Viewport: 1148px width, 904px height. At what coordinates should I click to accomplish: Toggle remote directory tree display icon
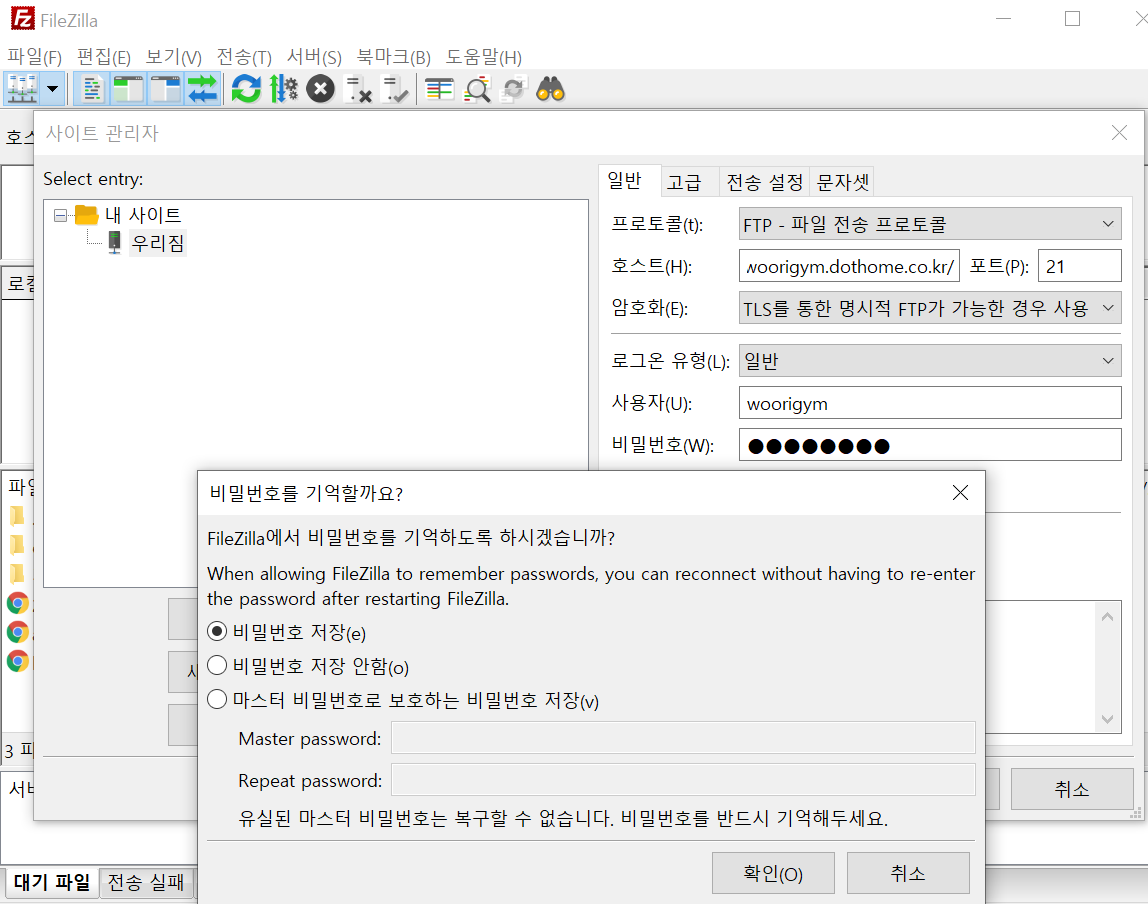tap(165, 89)
